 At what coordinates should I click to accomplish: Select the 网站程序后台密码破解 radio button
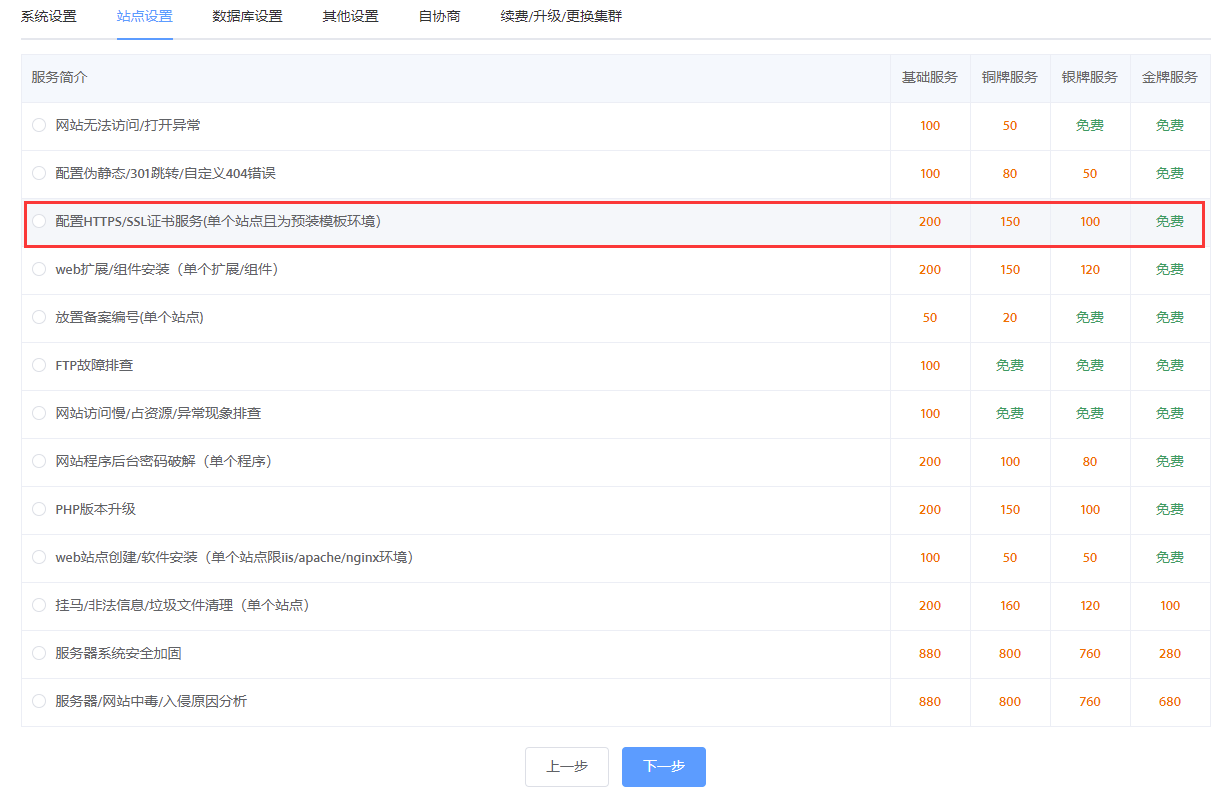(x=39, y=461)
